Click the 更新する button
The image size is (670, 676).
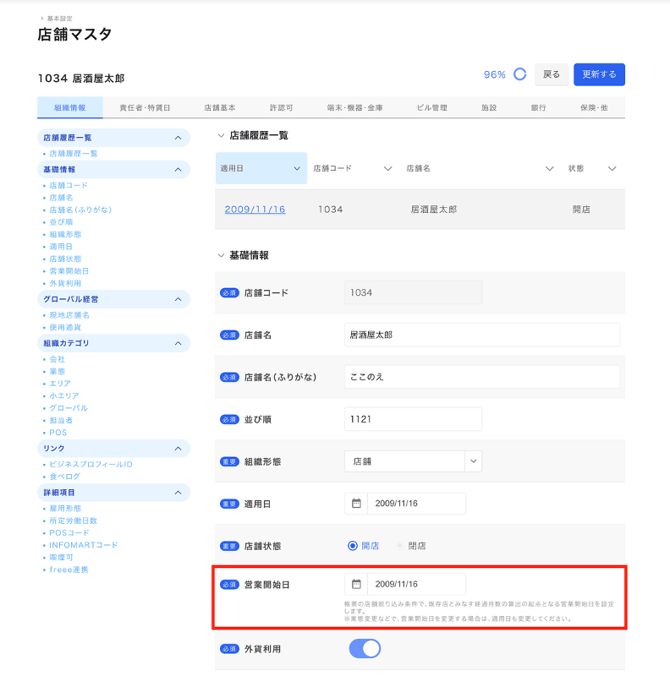click(x=599, y=74)
